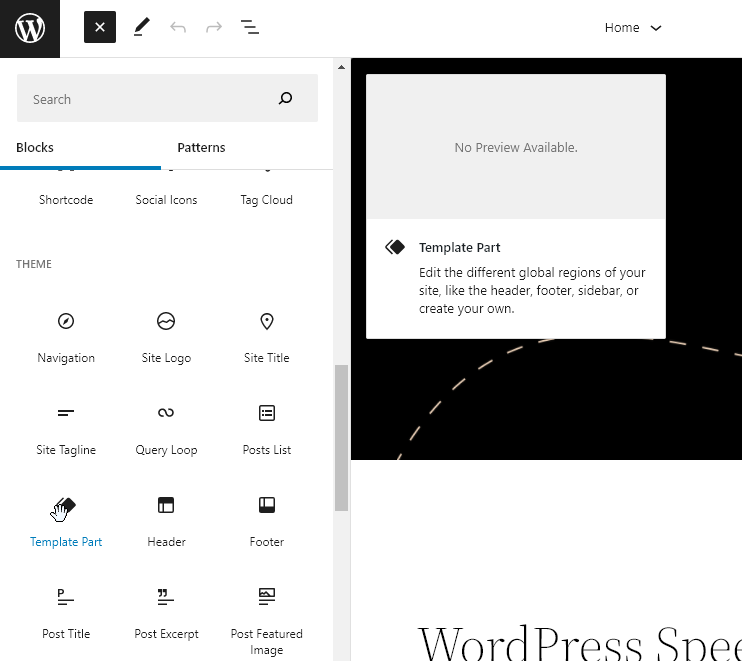Screen dimensions: 742x661
Task: Click the Redo arrow
Action: [x=214, y=28]
